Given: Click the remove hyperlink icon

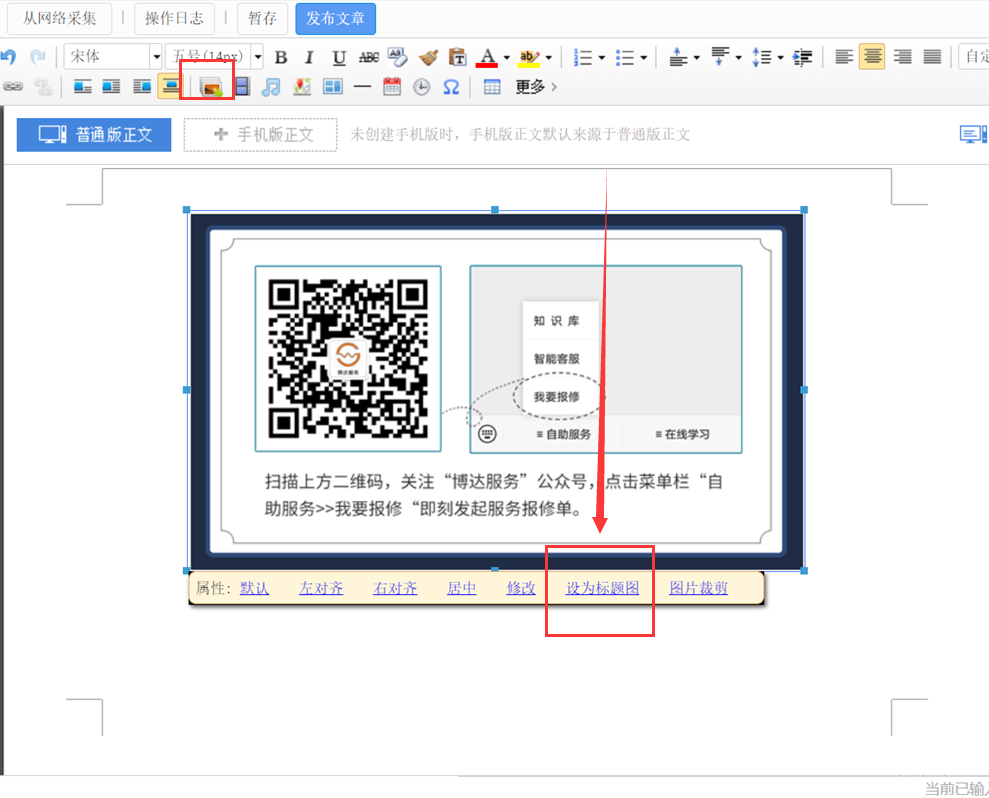Looking at the screenshot, I should click(x=43, y=87).
